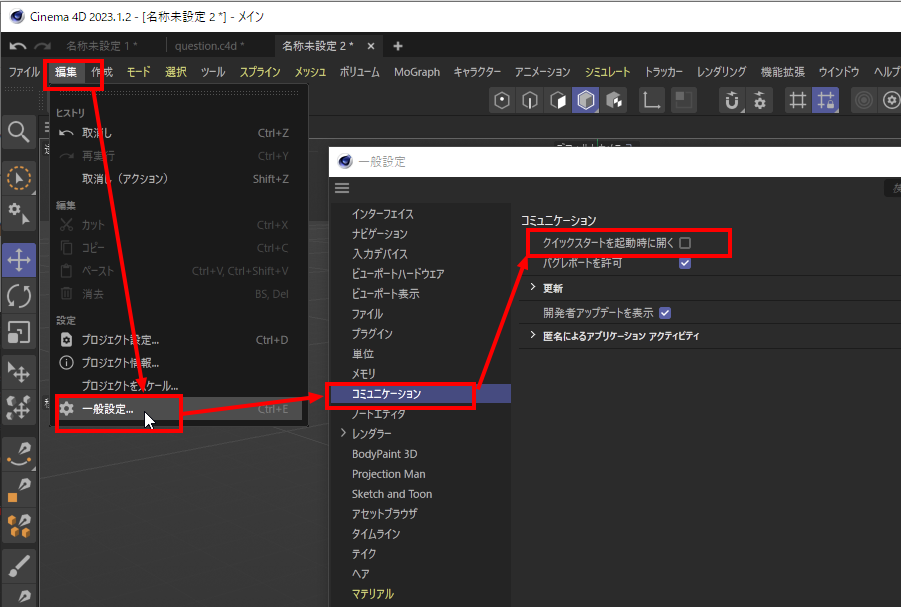Toggle the Soft Selection concentric-circles icon
901x607 pixels.
(864, 101)
